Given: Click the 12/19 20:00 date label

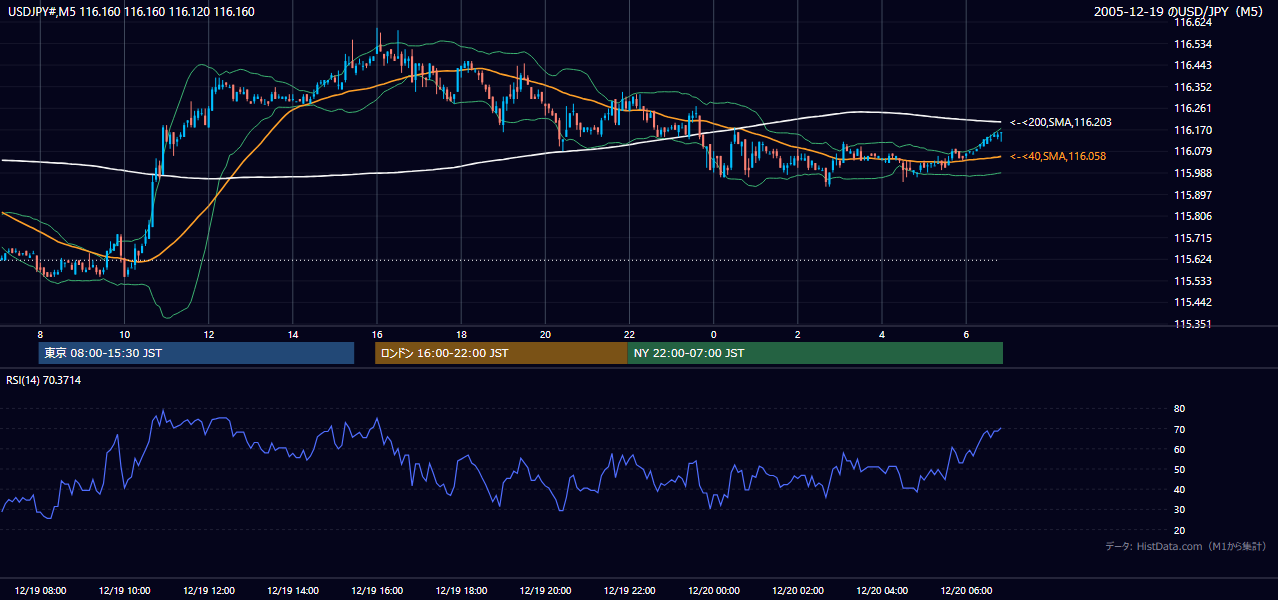Looking at the screenshot, I should [545, 591].
